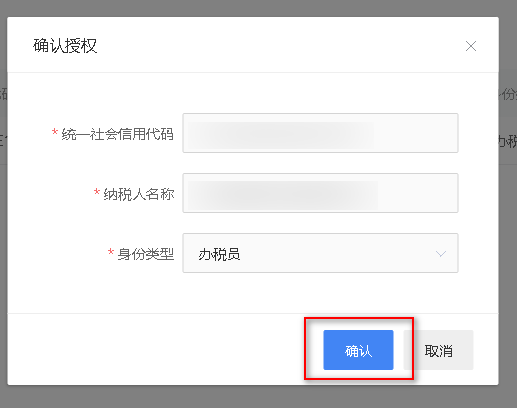Click the 身份类型 field label
The height and width of the screenshot is (408, 517).
tap(146, 254)
